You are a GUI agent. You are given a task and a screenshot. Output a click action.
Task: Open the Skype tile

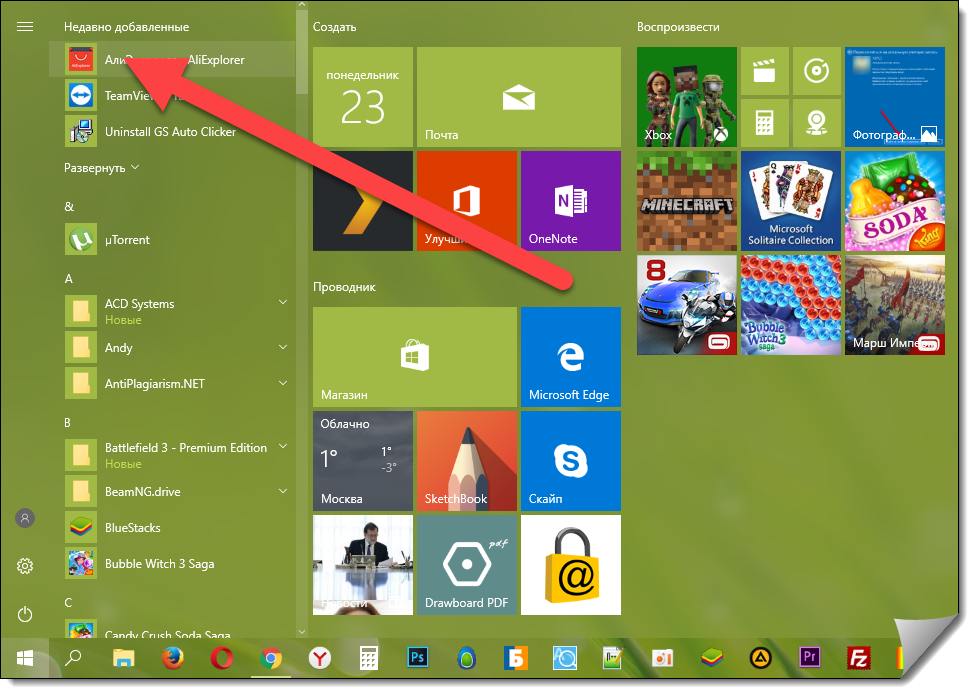pyautogui.click(x=570, y=460)
